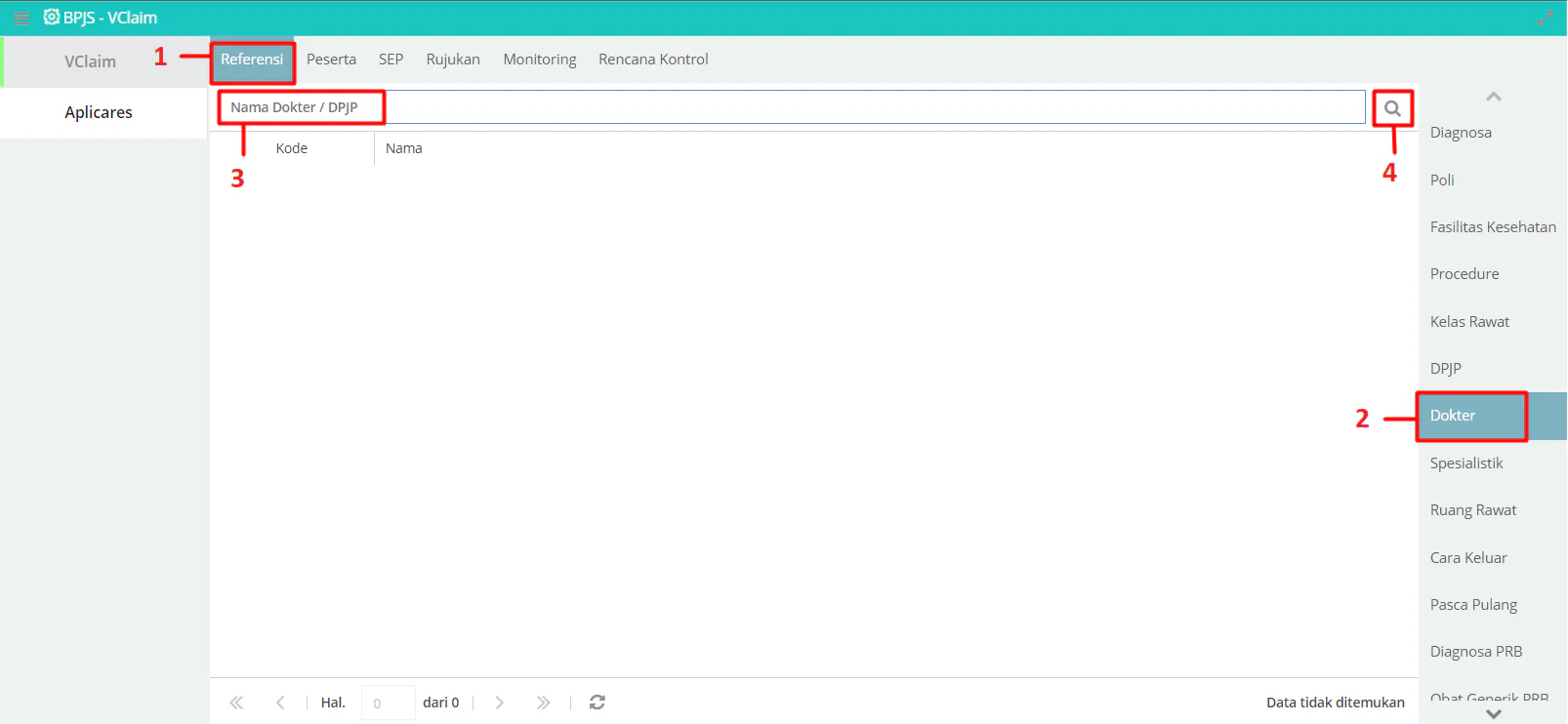1568x724 pixels.
Task: Refresh the doctor list
Action: click(x=598, y=703)
